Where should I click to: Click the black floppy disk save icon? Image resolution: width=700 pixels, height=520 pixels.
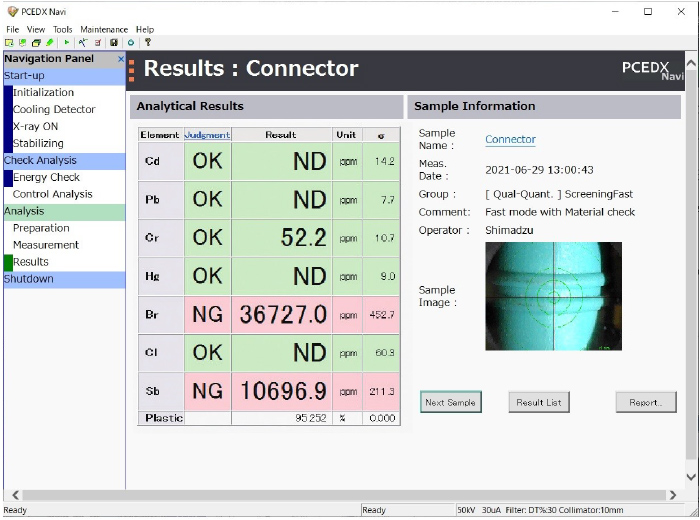click(114, 42)
